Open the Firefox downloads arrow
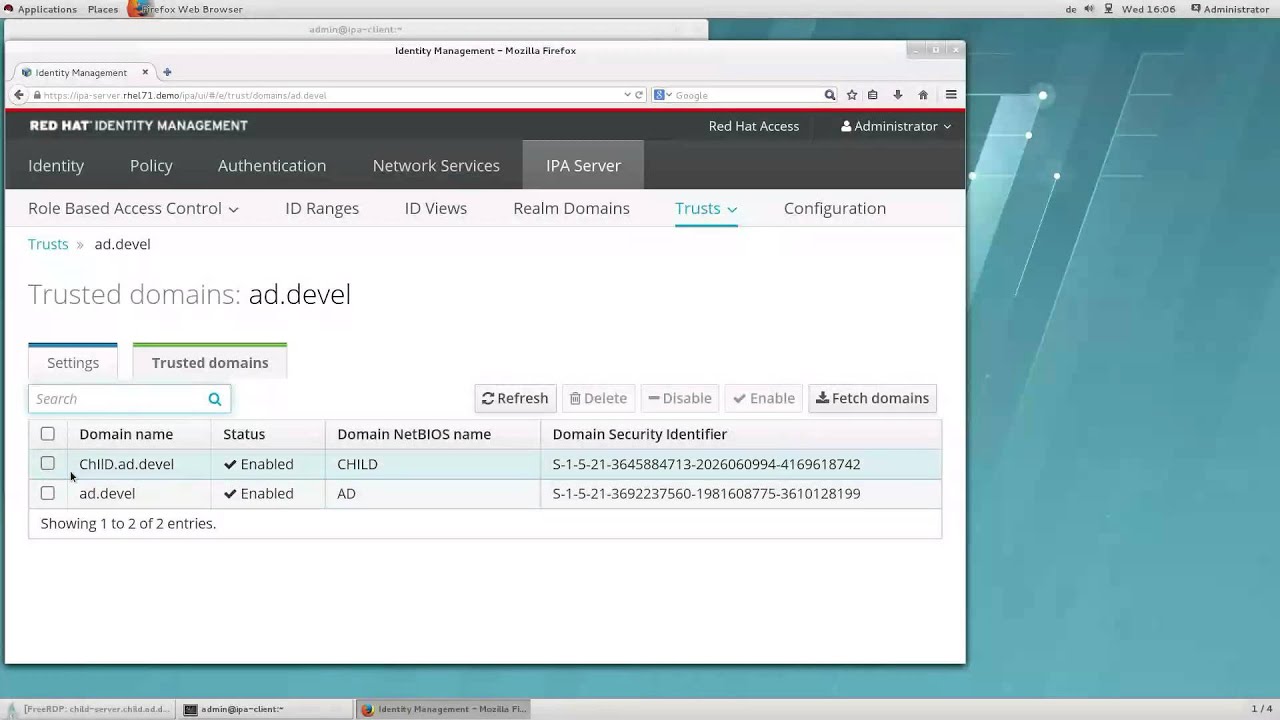Image resolution: width=1280 pixels, height=720 pixels. point(897,95)
